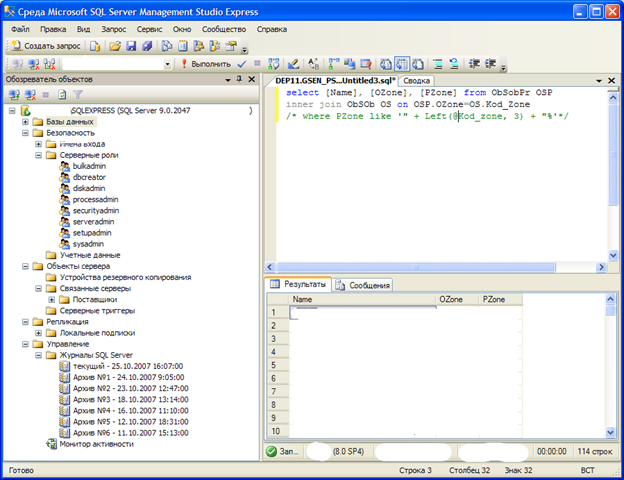Toggle auto-hide pin on Object Explorer panel
Image resolution: width=624 pixels, height=480 pixels.
point(239,79)
